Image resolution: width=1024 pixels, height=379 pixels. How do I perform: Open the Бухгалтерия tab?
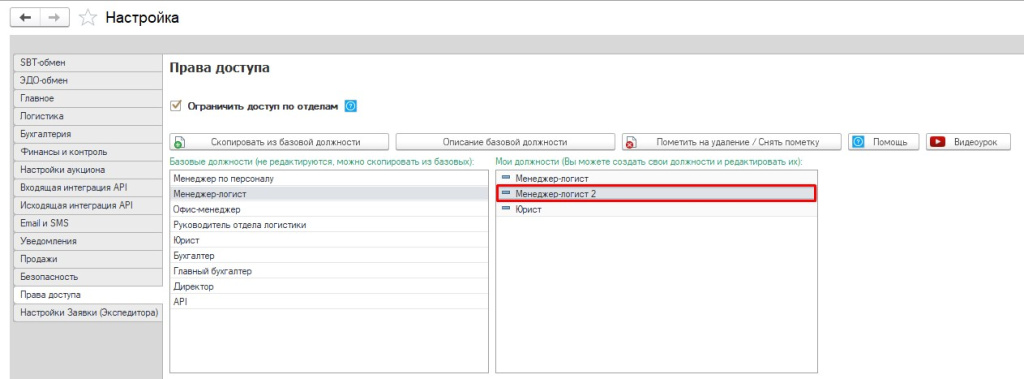(x=87, y=134)
